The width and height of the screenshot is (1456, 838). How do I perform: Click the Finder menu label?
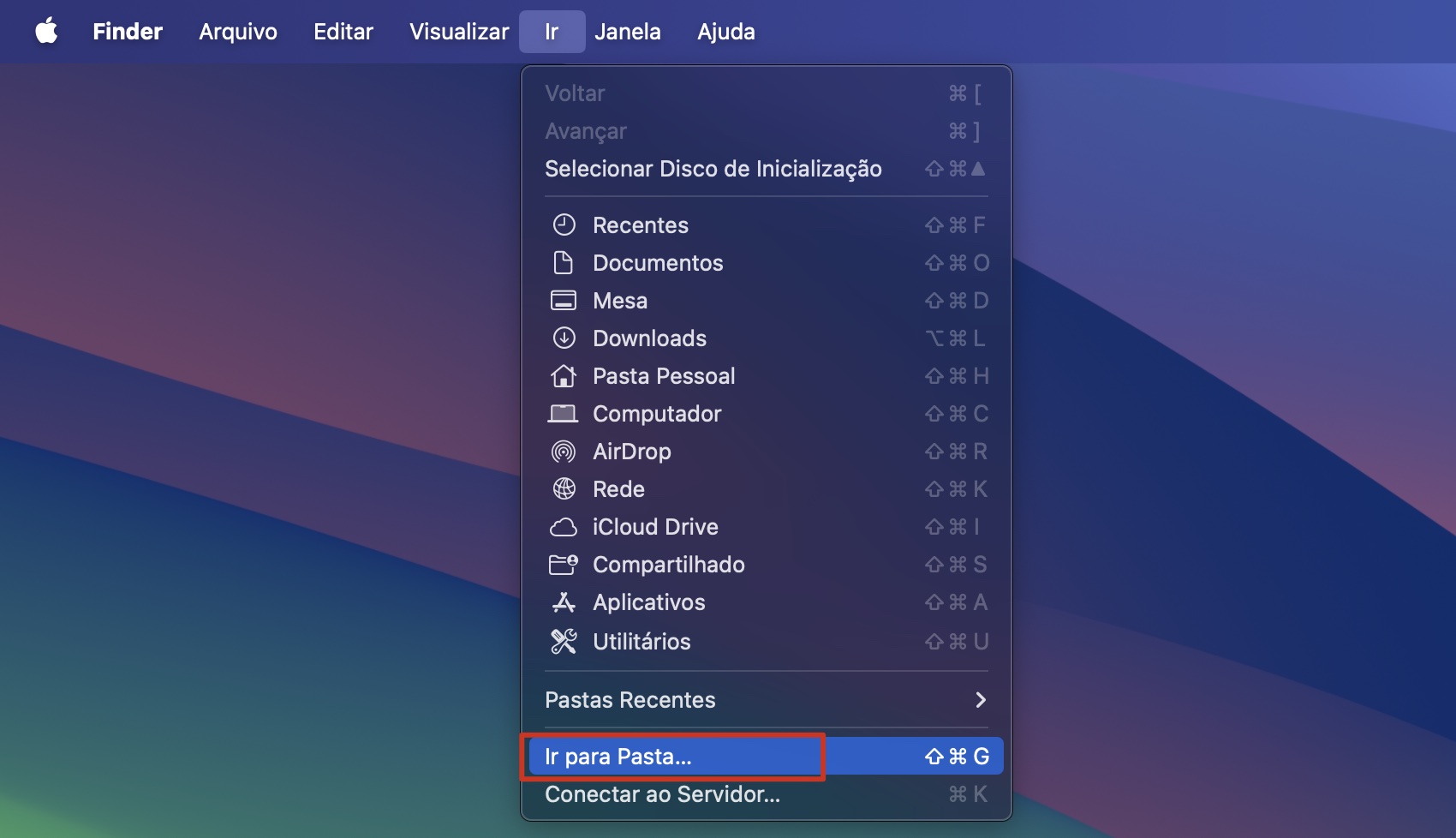pyautogui.click(x=127, y=31)
